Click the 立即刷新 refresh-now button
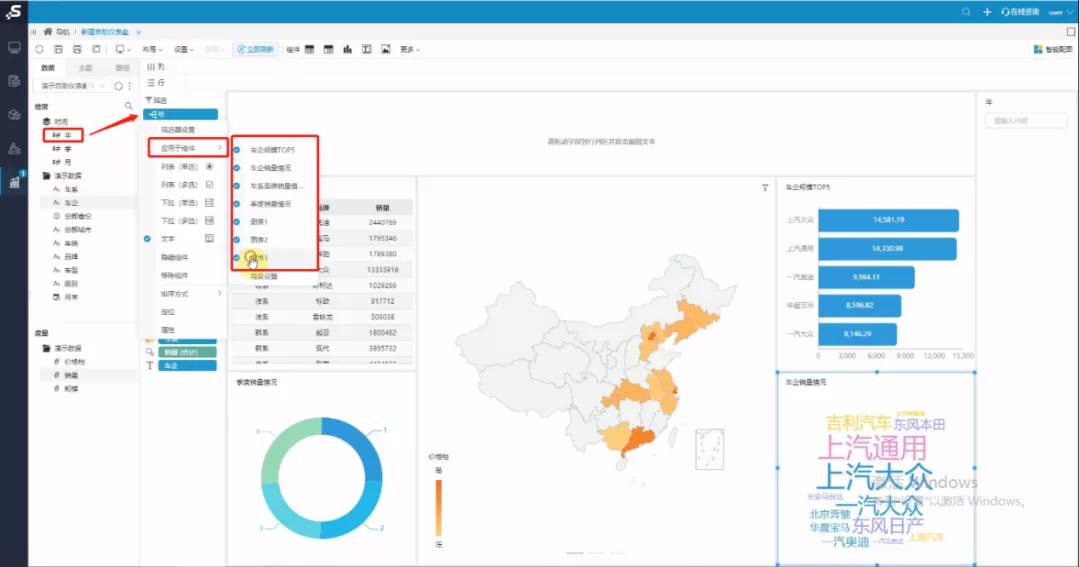 click(255, 50)
